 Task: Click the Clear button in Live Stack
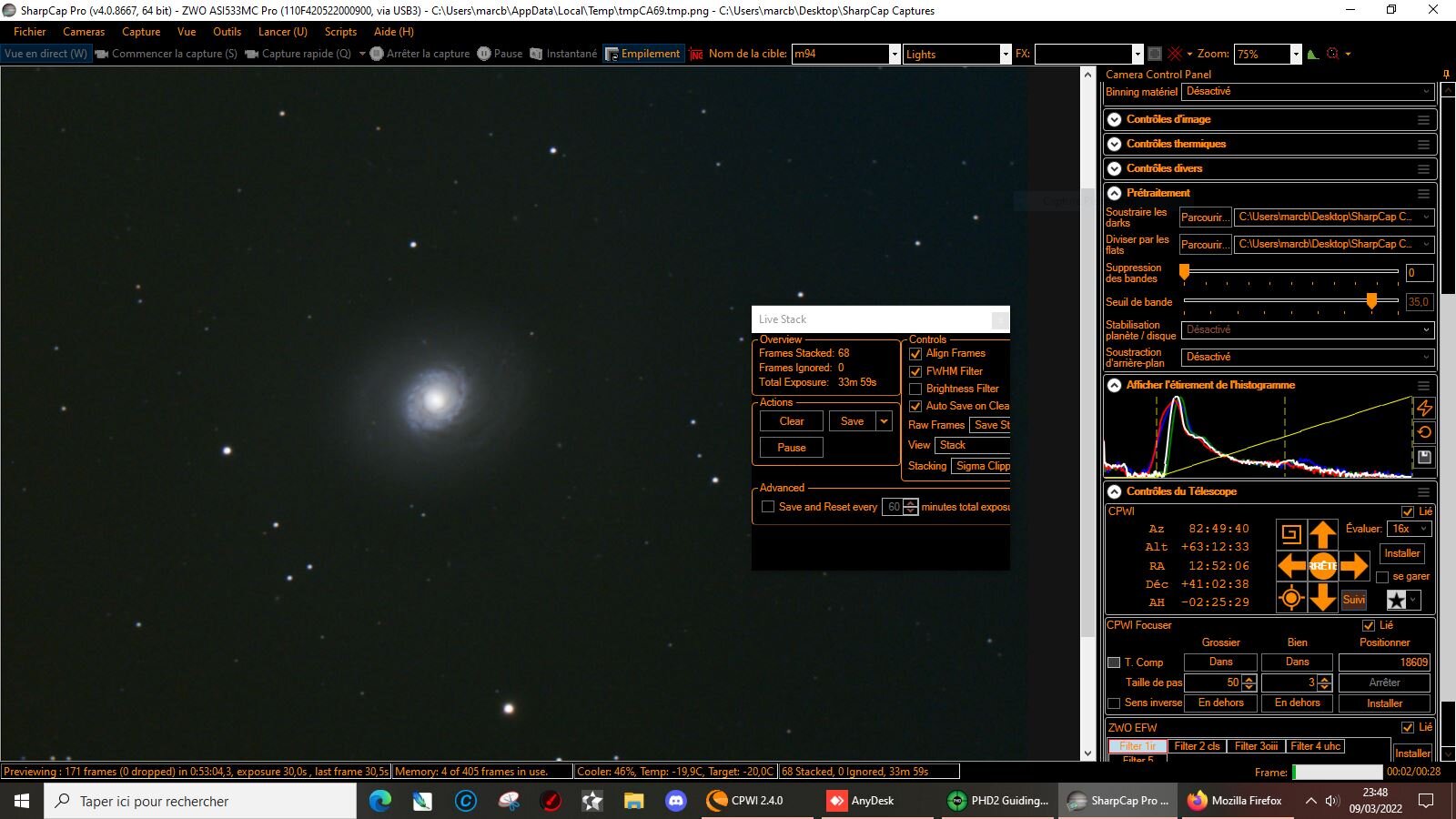pyautogui.click(x=792, y=421)
